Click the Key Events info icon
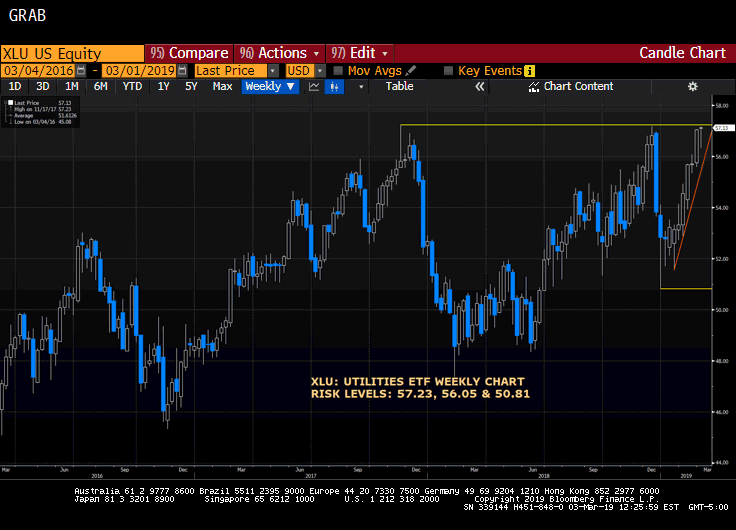736x530 pixels. (x=529, y=71)
